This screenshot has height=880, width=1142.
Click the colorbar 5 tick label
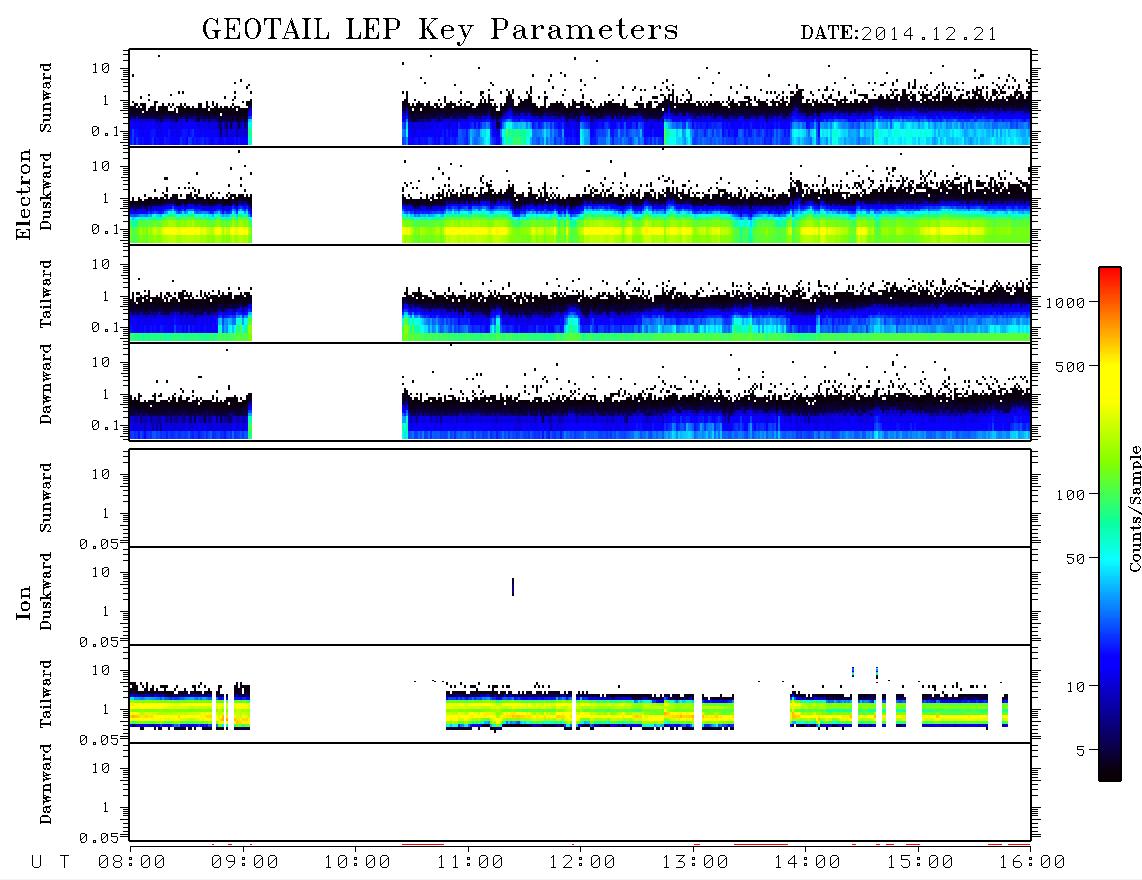(1081, 750)
